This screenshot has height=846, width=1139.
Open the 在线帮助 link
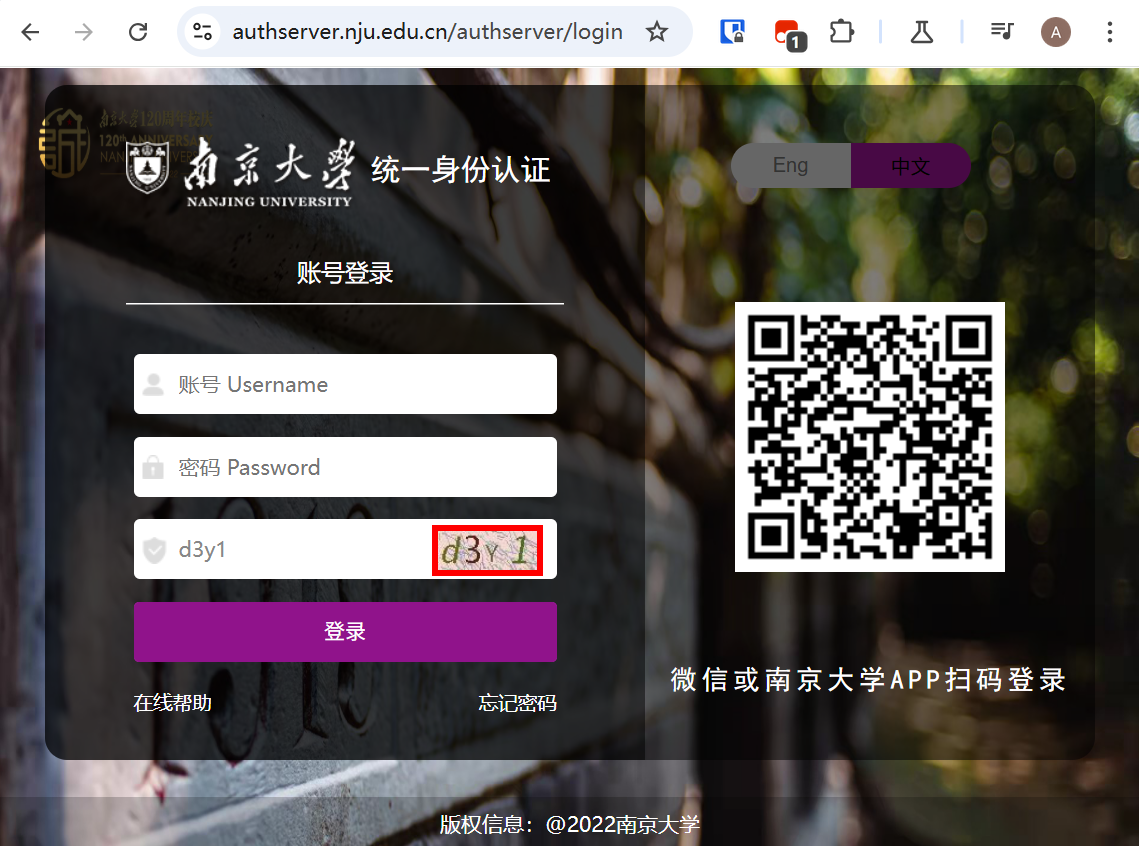pos(172,703)
